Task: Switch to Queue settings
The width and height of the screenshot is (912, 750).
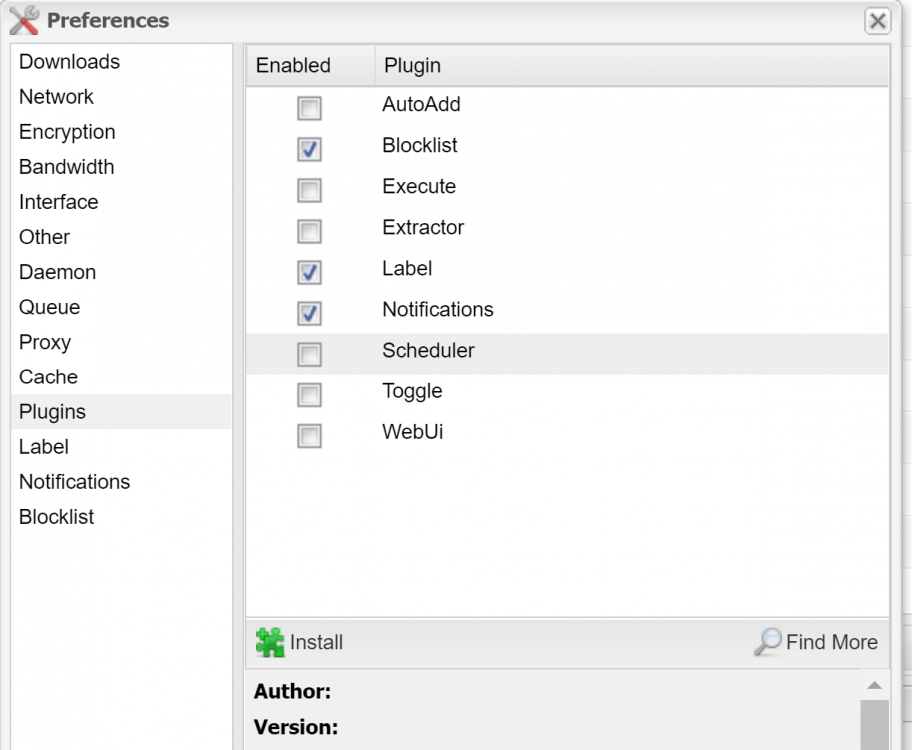Action: click(121, 307)
